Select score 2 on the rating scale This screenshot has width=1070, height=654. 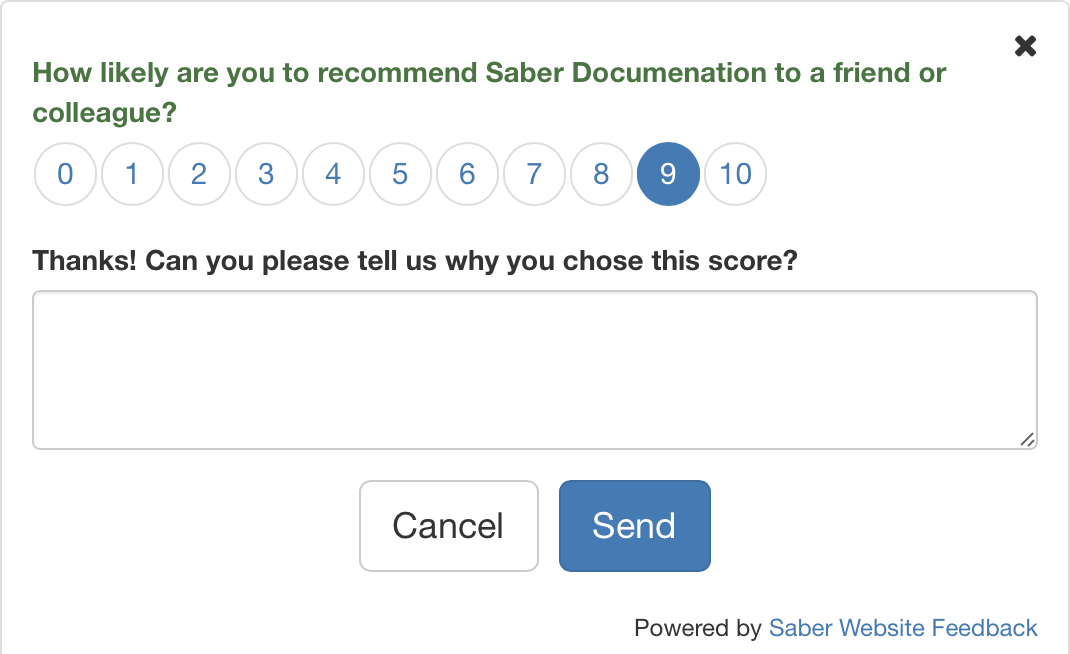click(x=199, y=174)
